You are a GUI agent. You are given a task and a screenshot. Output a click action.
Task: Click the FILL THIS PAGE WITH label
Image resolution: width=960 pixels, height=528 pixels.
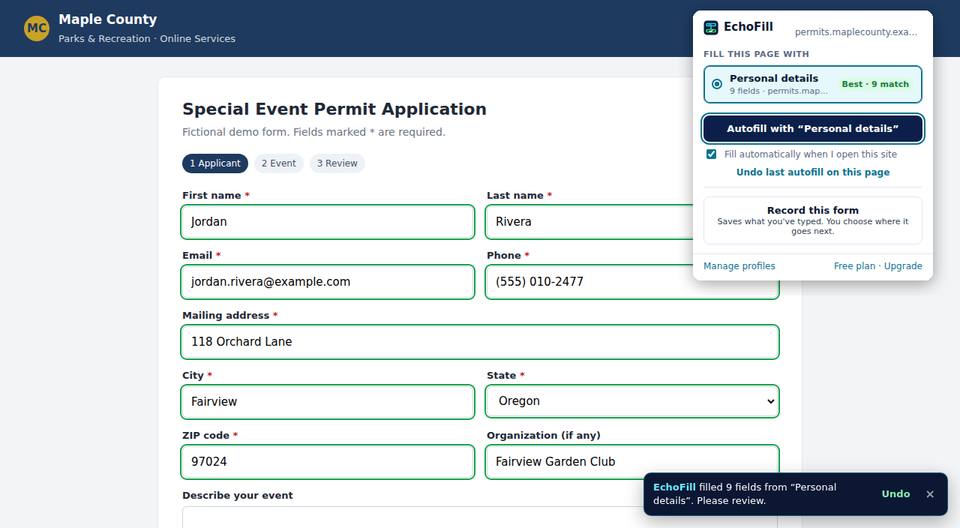point(756,54)
